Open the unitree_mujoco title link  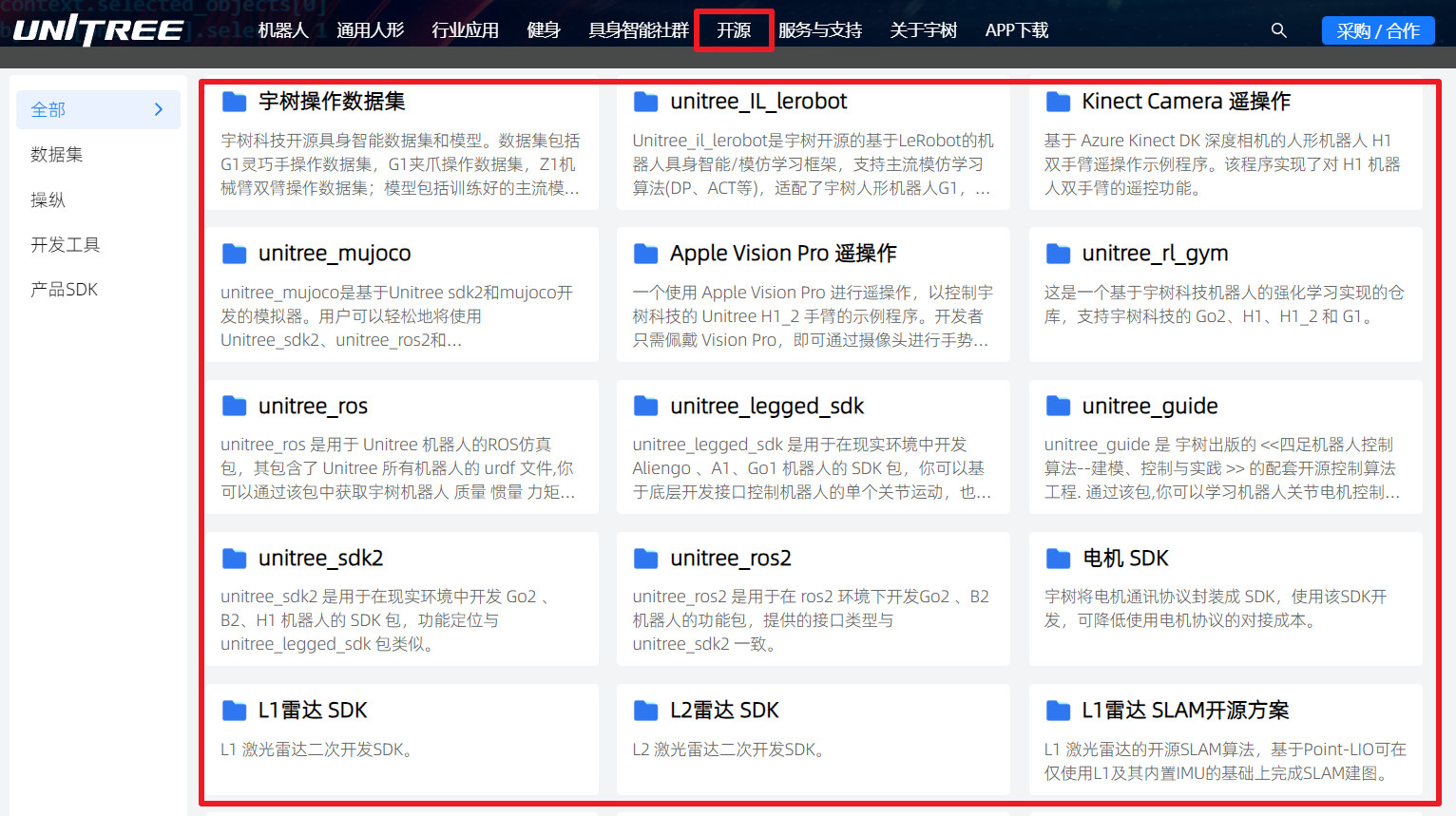click(335, 254)
